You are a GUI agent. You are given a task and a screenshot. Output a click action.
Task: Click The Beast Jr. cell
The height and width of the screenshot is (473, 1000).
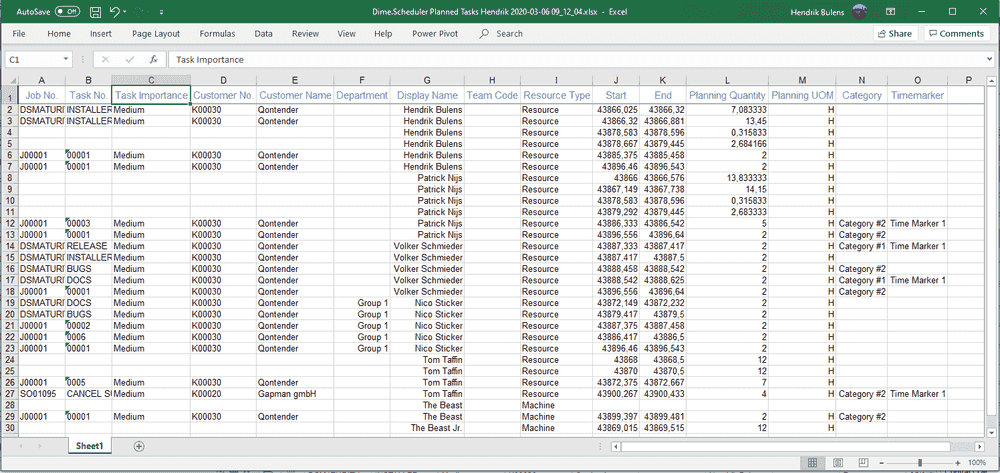[x=427, y=428]
